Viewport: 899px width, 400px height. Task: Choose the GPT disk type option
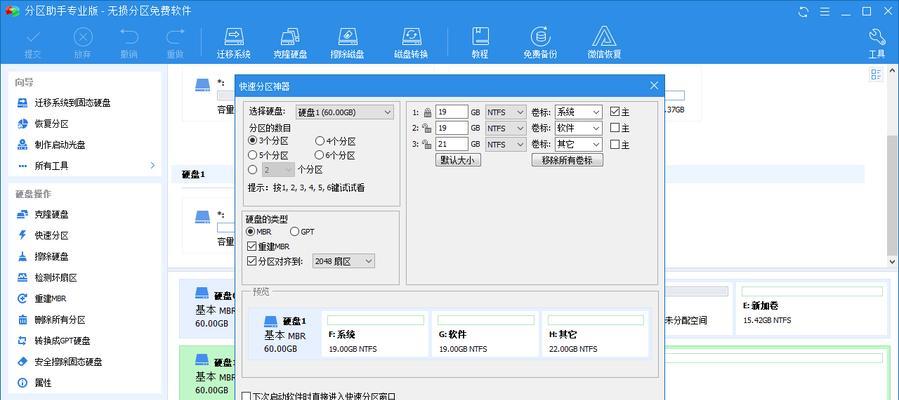point(295,231)
